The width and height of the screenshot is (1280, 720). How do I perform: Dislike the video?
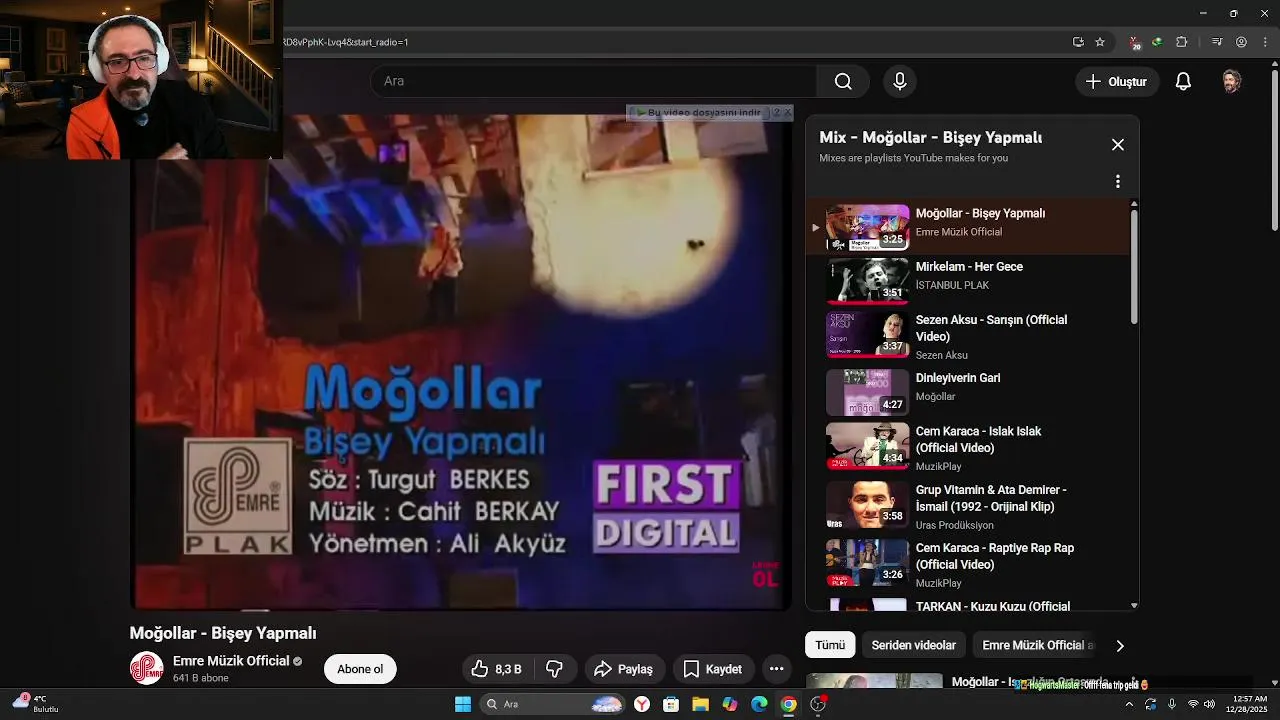(x=555, y=669)
